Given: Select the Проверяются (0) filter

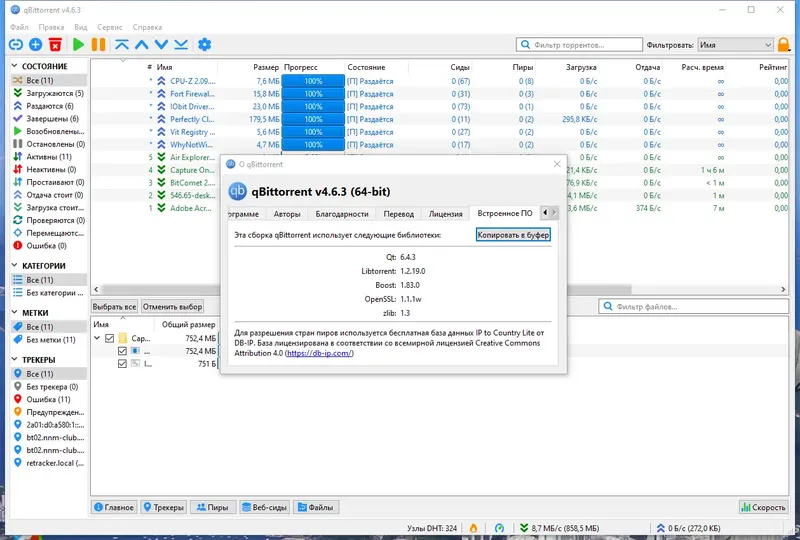Looking at the screenshot, I should point(49,220).
